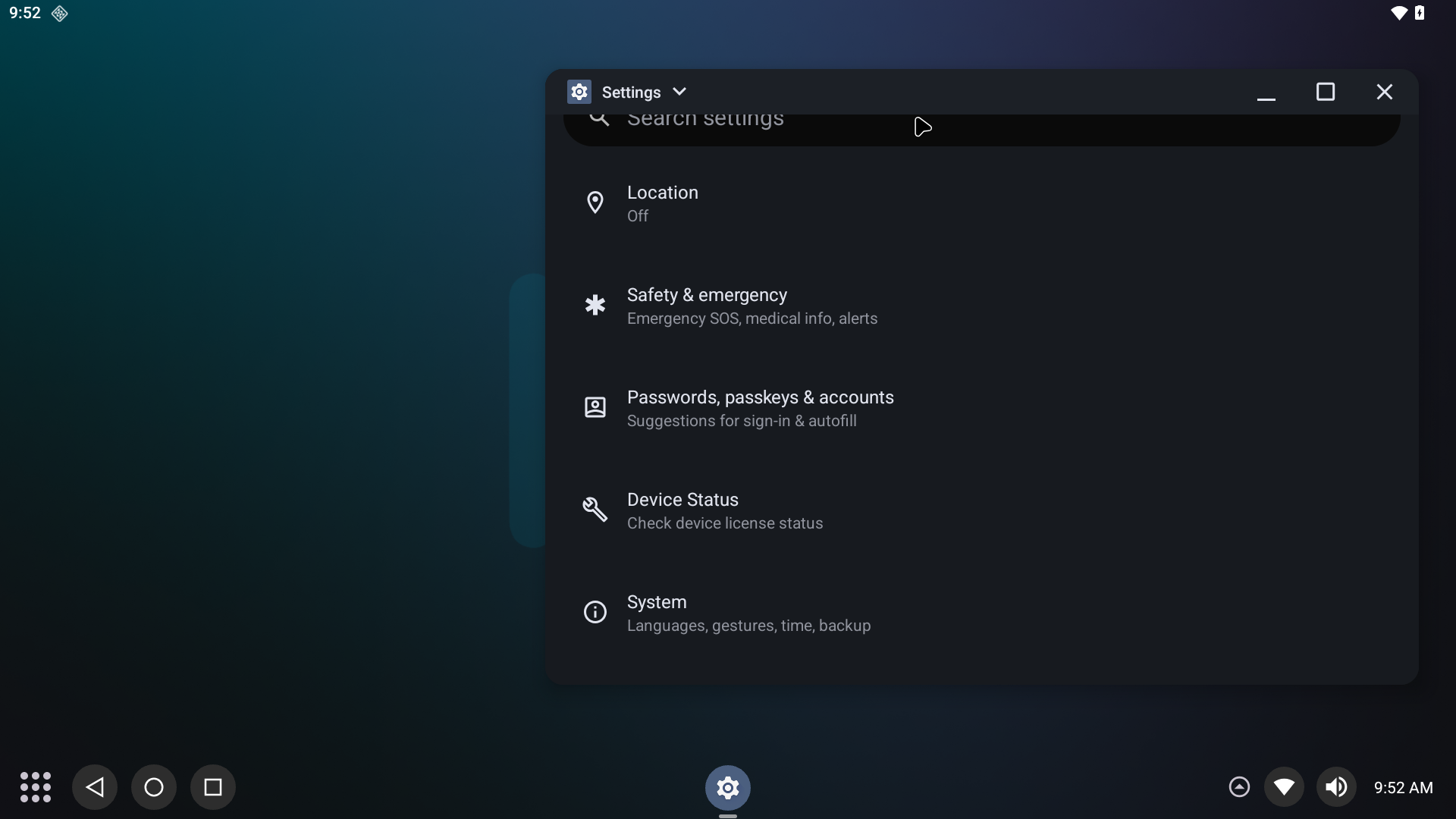This screenshot has width=1456, height=819.
Task: Maximize the Settings window
Action: [1326, 92]
